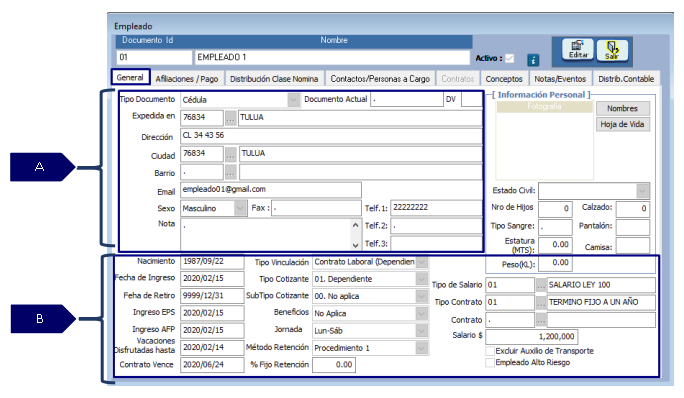
Task: Click the Documento Actual field
Action: [x=407, y=100]
